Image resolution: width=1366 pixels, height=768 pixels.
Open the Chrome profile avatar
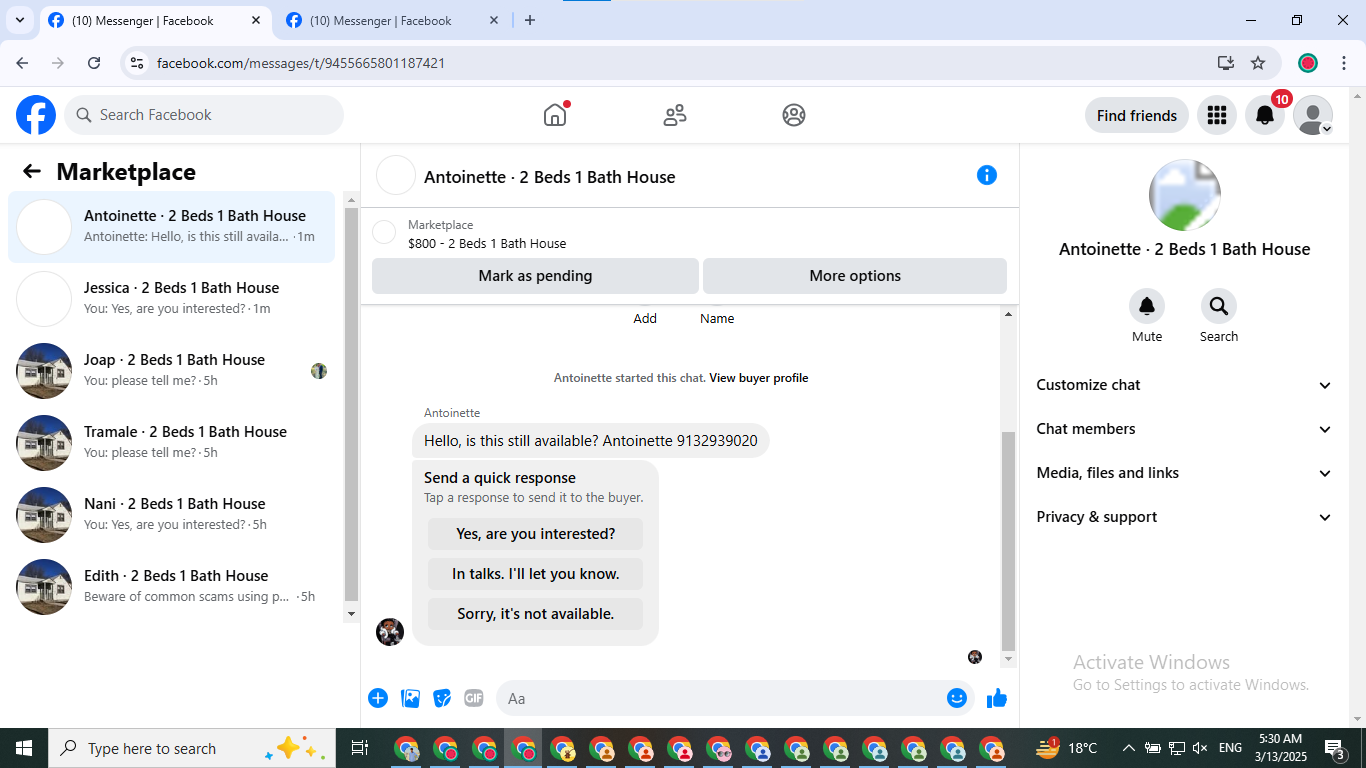click(1307, 63)
